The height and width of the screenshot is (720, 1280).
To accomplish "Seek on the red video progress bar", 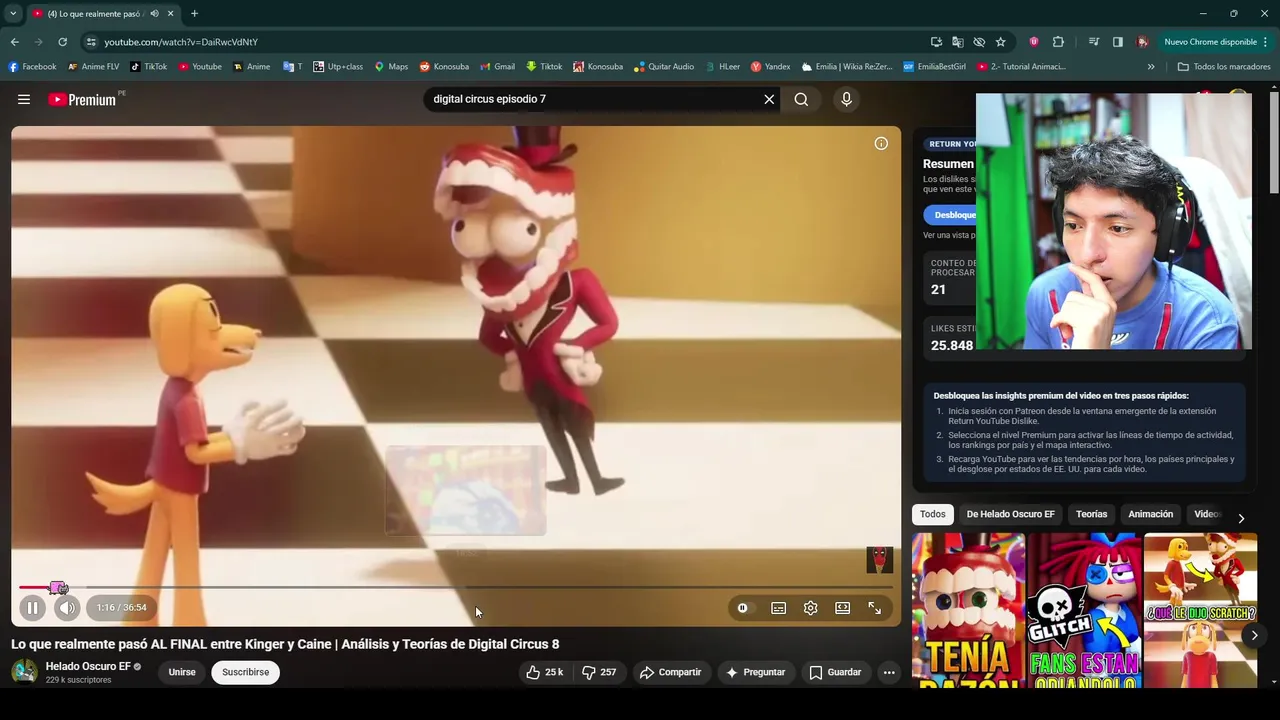I will (455, 588).
